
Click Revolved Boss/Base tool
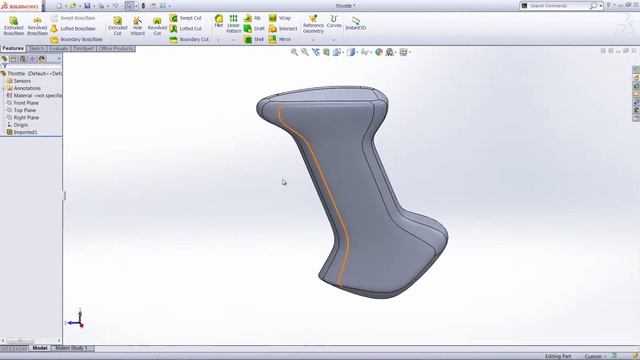(x=37, y=26)
